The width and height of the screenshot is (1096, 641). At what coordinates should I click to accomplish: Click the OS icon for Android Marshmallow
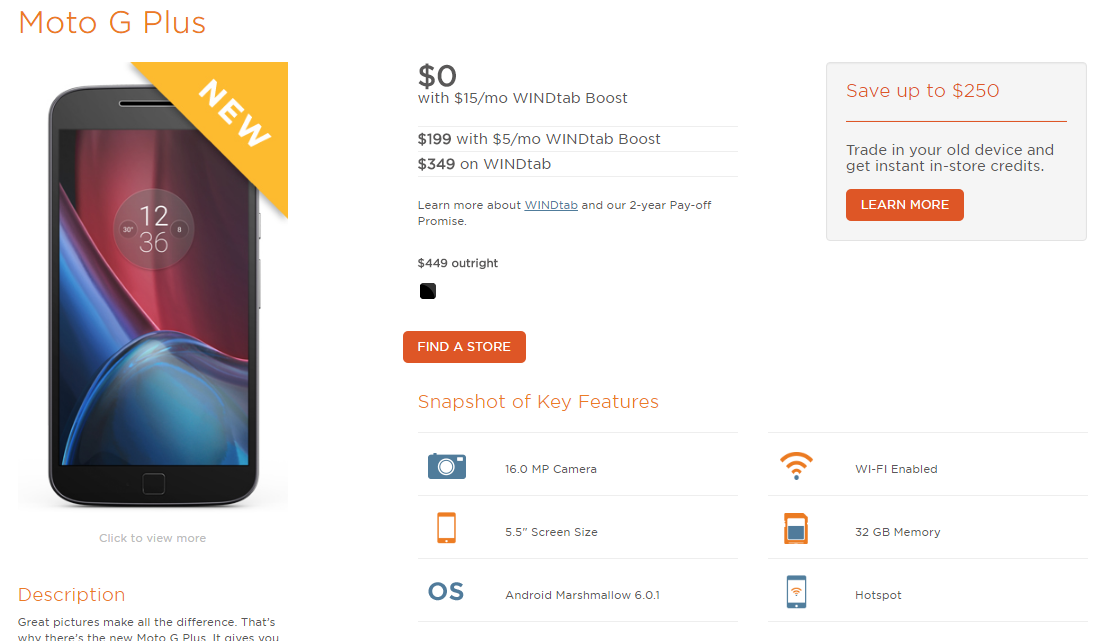pyautogui.click(x=446, y=592)
